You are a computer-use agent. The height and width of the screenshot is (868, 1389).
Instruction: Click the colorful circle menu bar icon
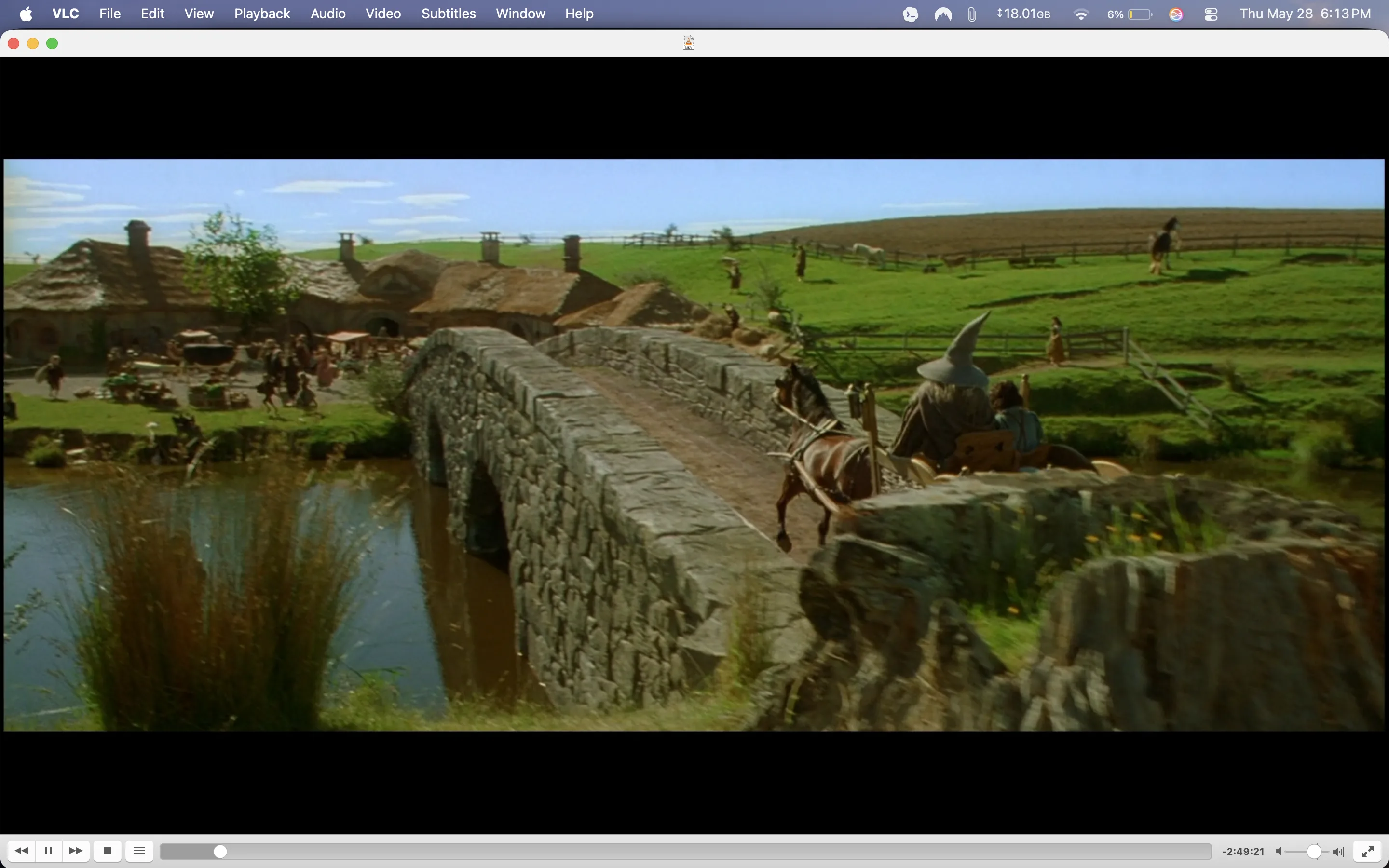coord(1176,14)
